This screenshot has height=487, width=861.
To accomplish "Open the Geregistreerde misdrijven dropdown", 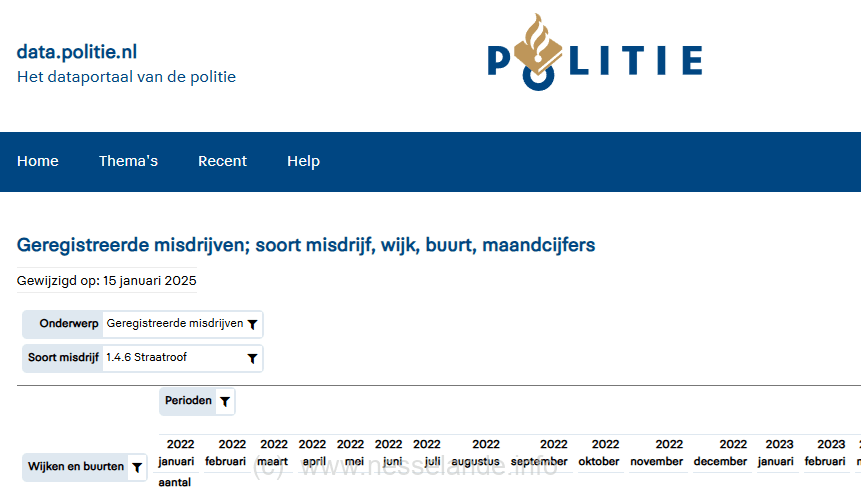I will [182, 324].
